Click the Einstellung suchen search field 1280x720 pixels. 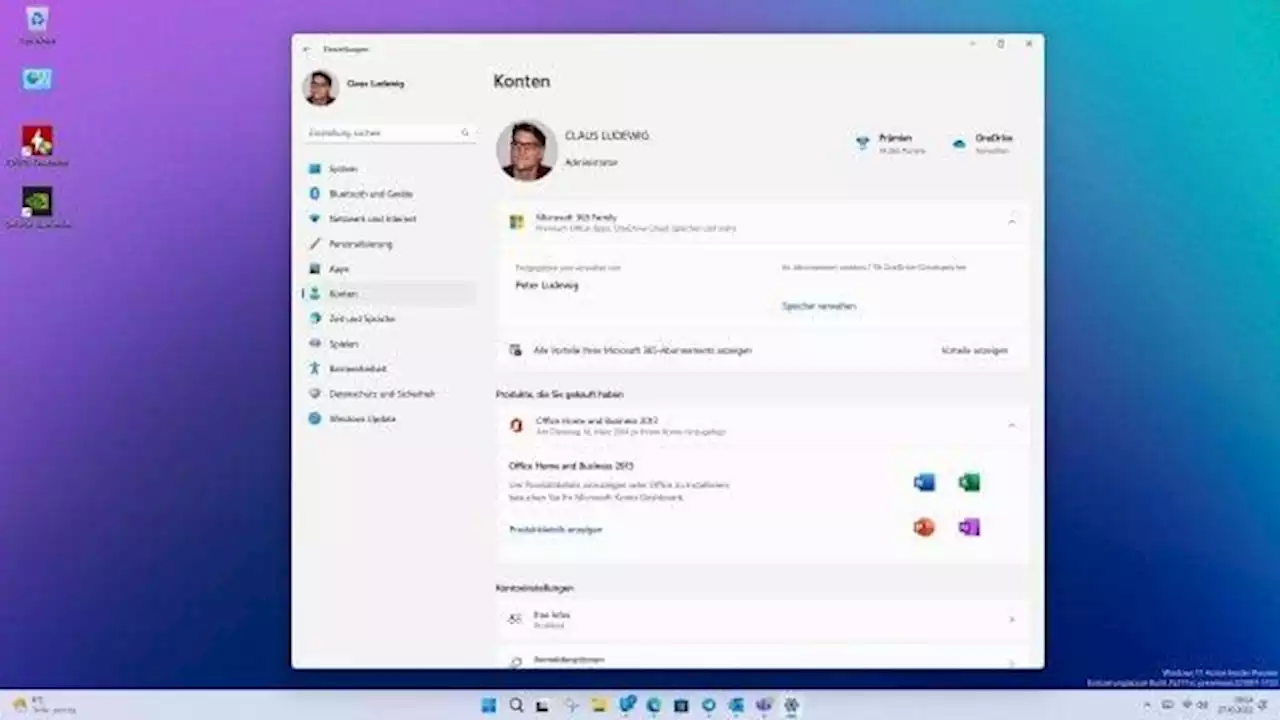click(x=388, y=132)
